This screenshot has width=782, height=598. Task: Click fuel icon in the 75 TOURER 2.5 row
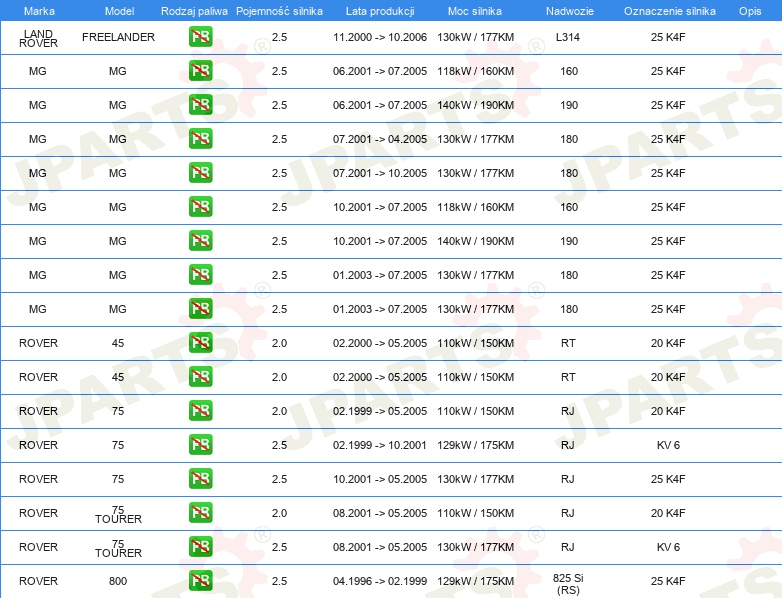(200, 547)
